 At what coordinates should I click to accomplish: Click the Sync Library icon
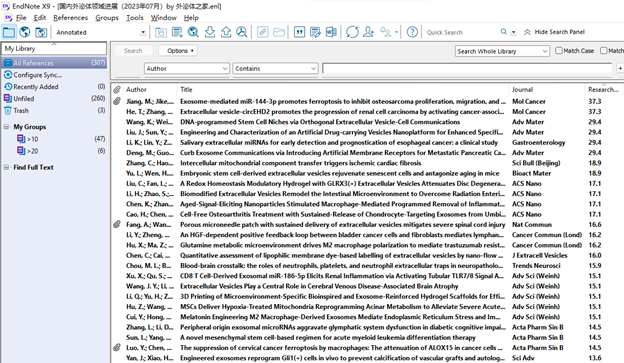(x=352, y=32)
